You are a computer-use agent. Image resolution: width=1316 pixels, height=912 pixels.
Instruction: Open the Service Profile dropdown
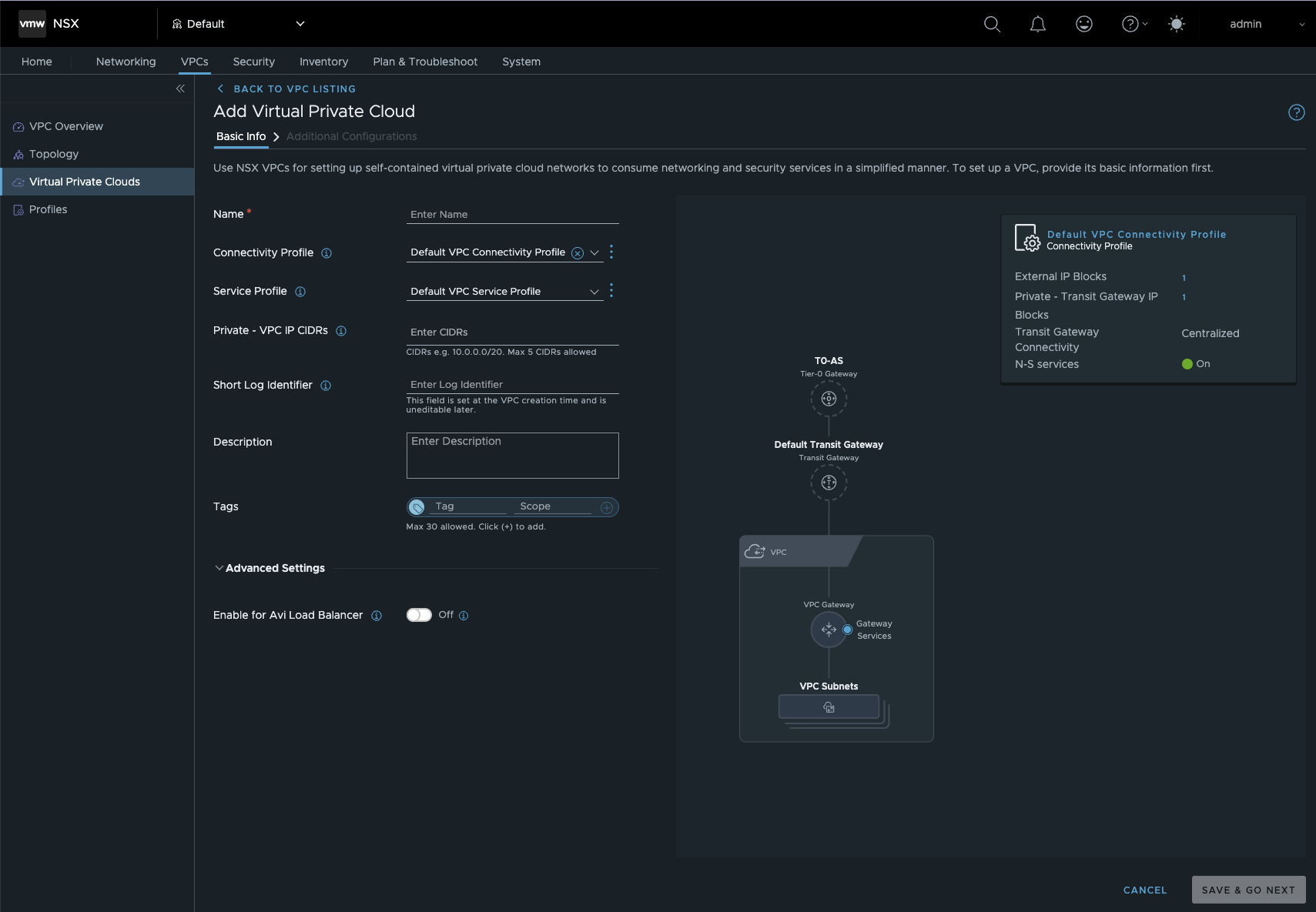593,292
